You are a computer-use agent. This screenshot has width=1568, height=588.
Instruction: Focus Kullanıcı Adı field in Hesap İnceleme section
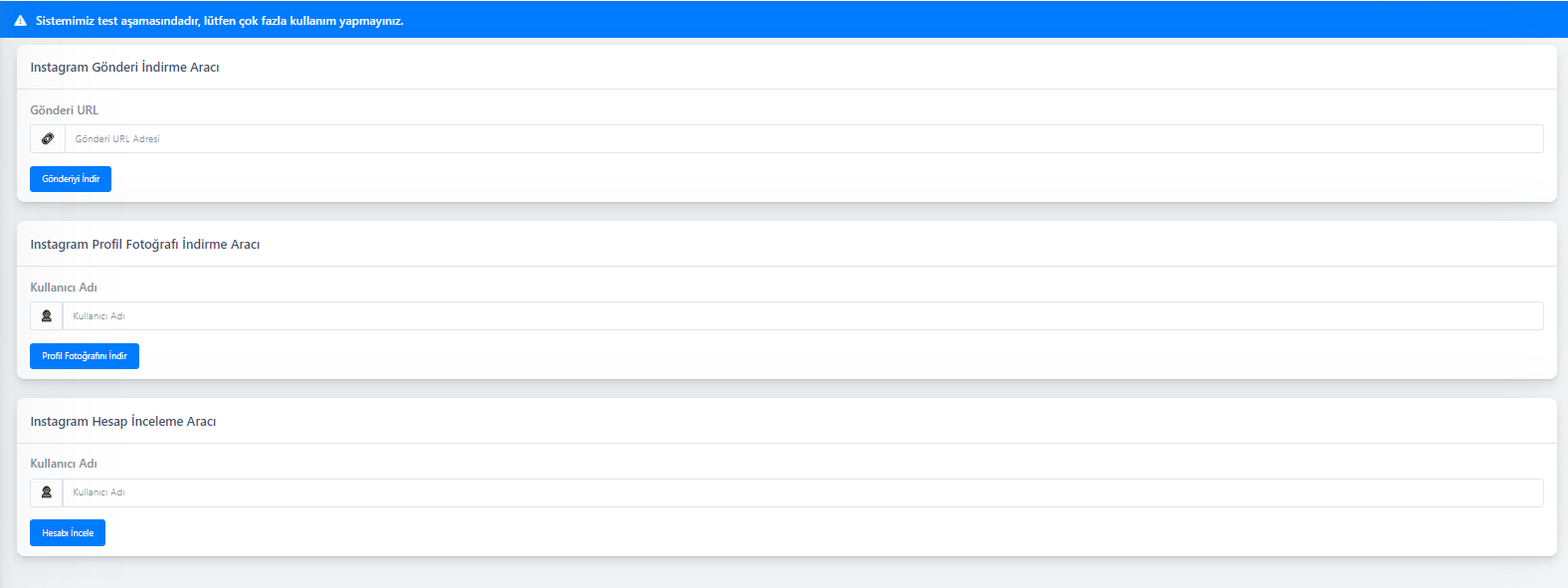tap(803, 492)
